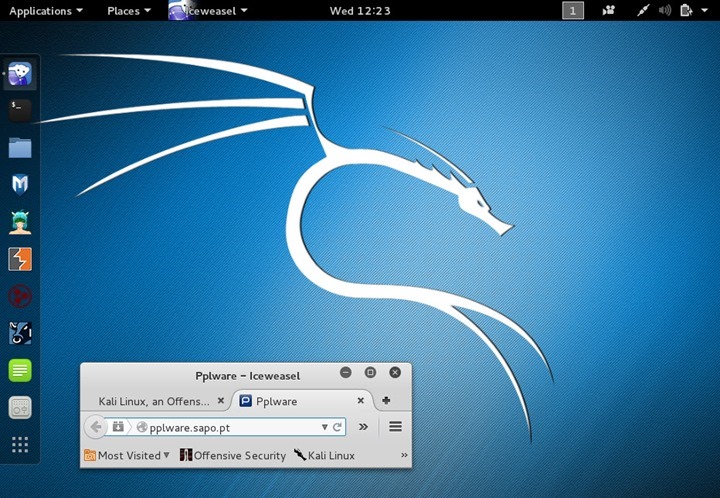This screenshot has width=720, height=498.
Task: Open a new tab with plus button
Action: (x=386, y=401)
